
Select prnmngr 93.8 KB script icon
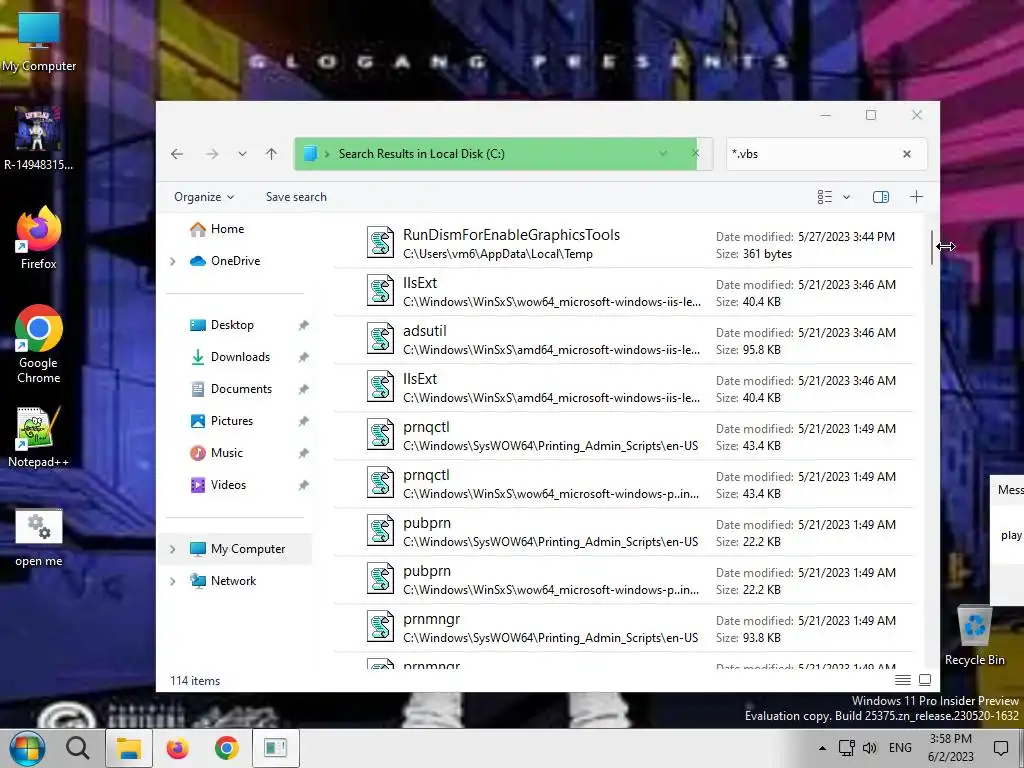click(380, 626)
